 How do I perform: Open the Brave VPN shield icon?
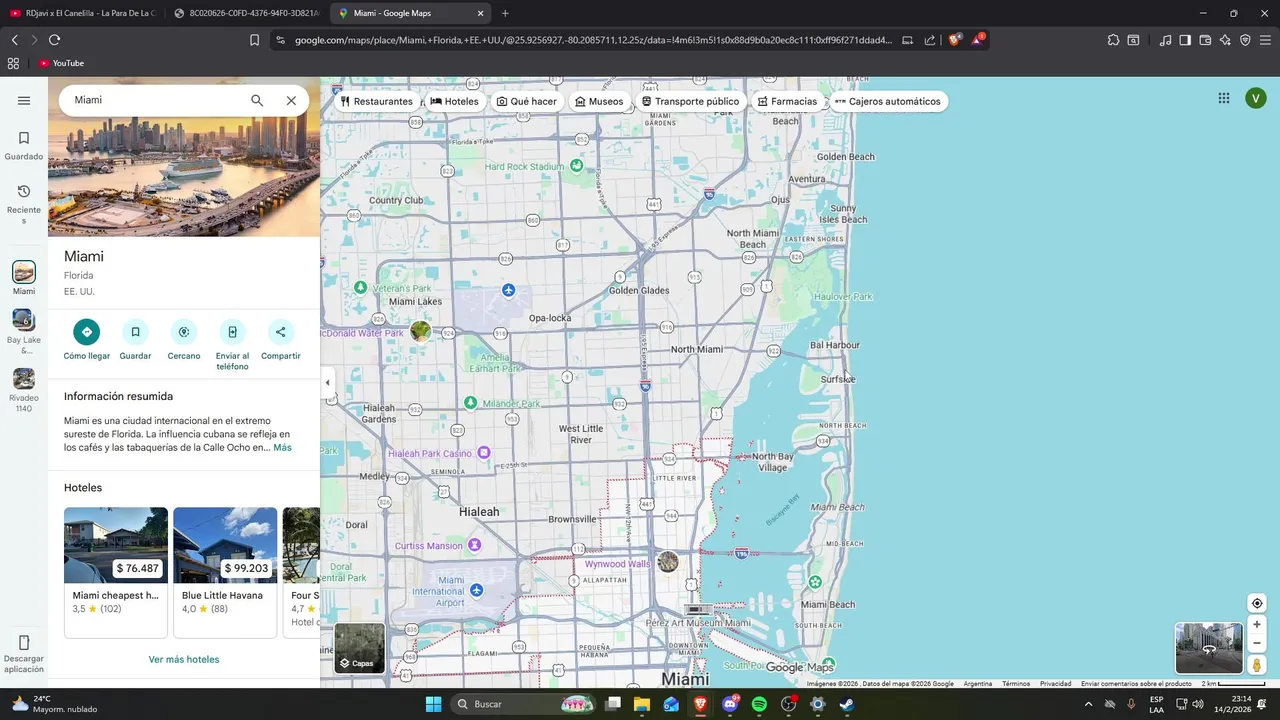point(1245,40)
